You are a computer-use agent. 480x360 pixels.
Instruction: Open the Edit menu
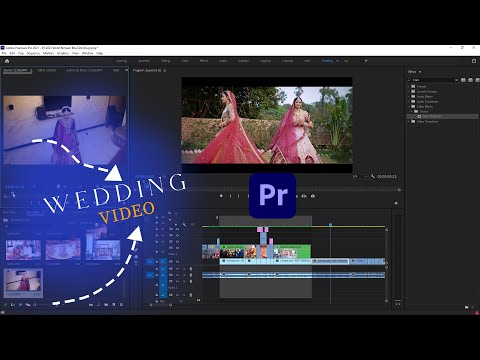click(x=12, y=53)
